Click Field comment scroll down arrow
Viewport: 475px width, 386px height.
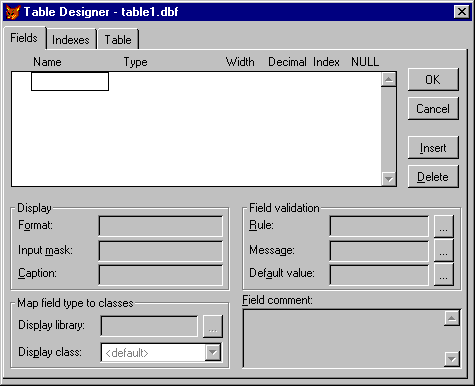coord(452,359)
